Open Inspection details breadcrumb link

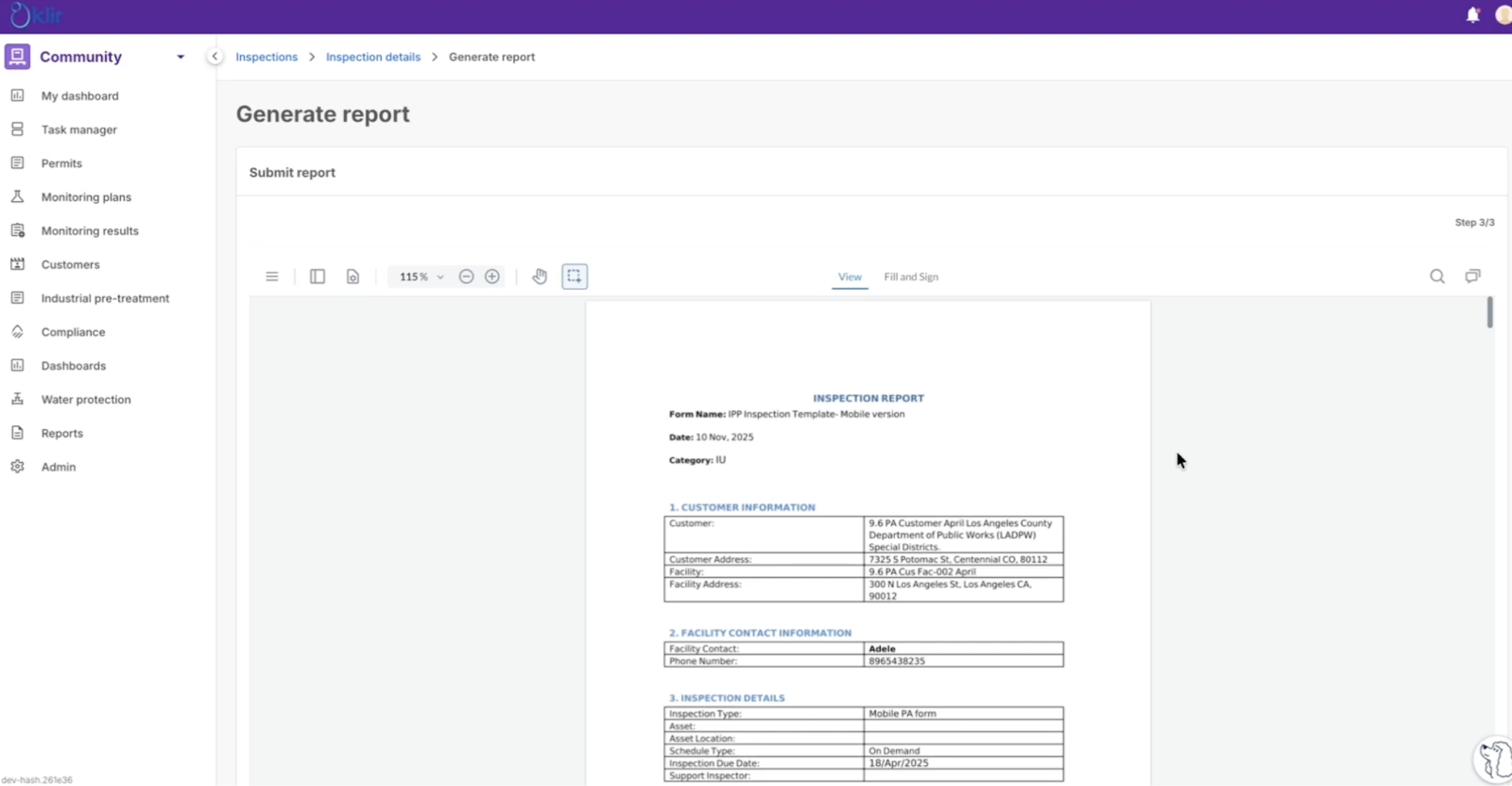point(373,57)
